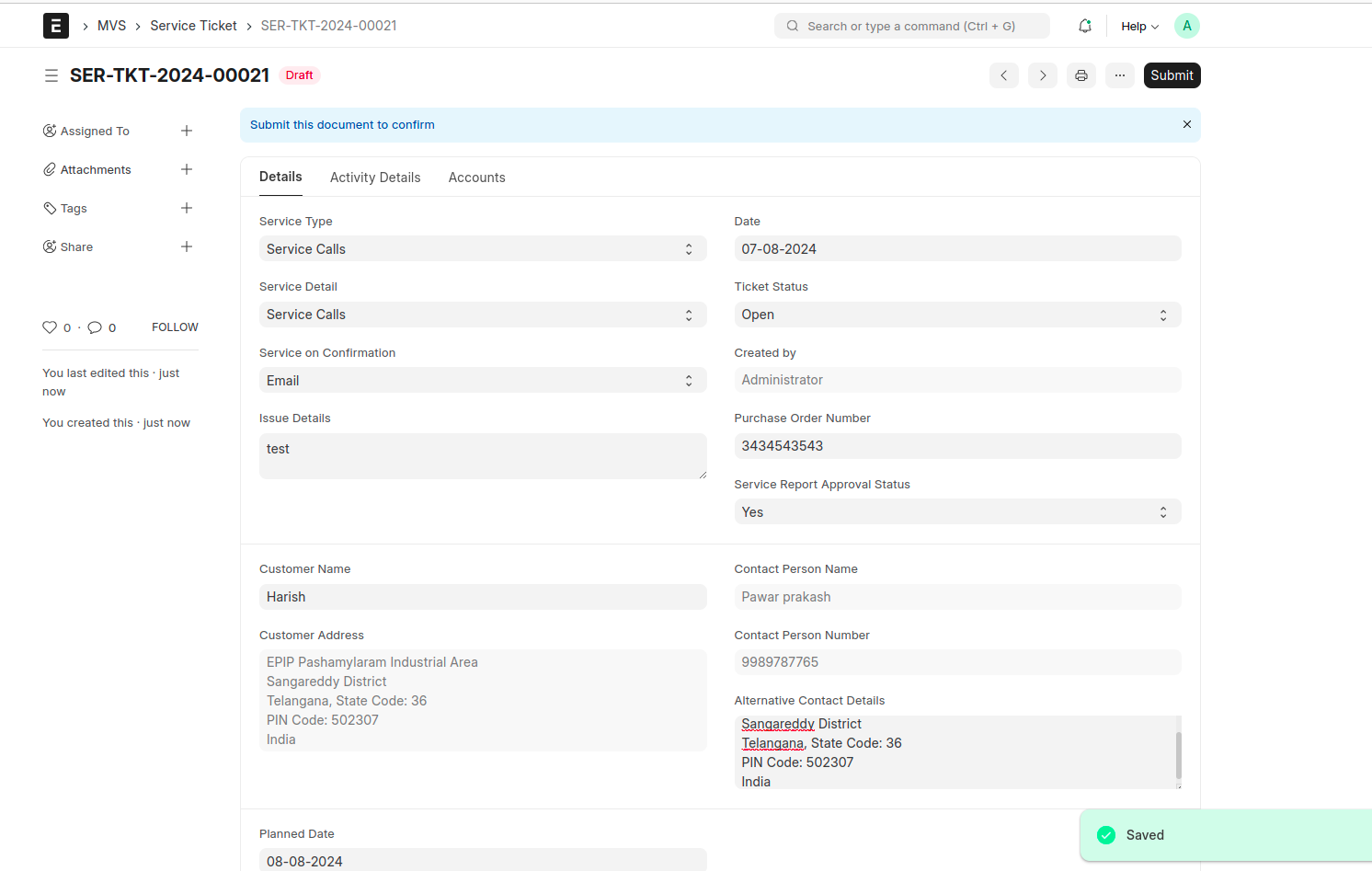
Task: Click the FOLLOW link
Action: point(175,327)
